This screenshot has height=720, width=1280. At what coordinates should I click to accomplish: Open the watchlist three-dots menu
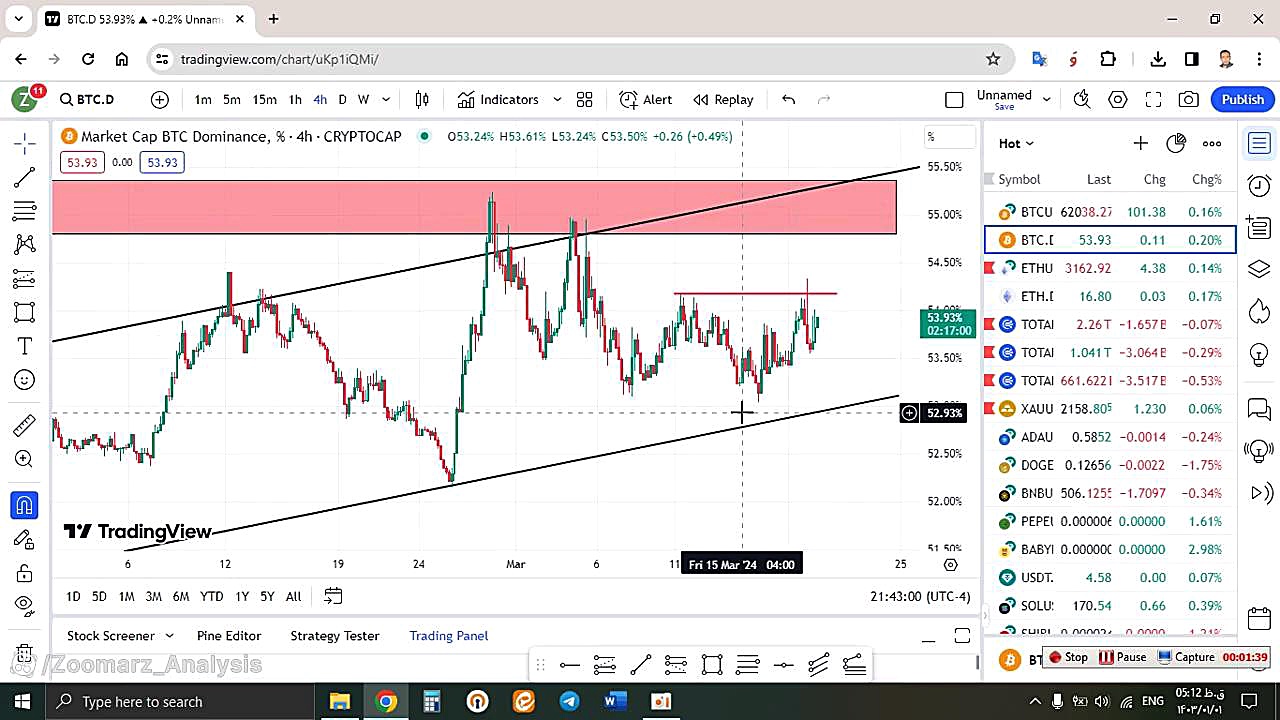(x=1212, y=143)
